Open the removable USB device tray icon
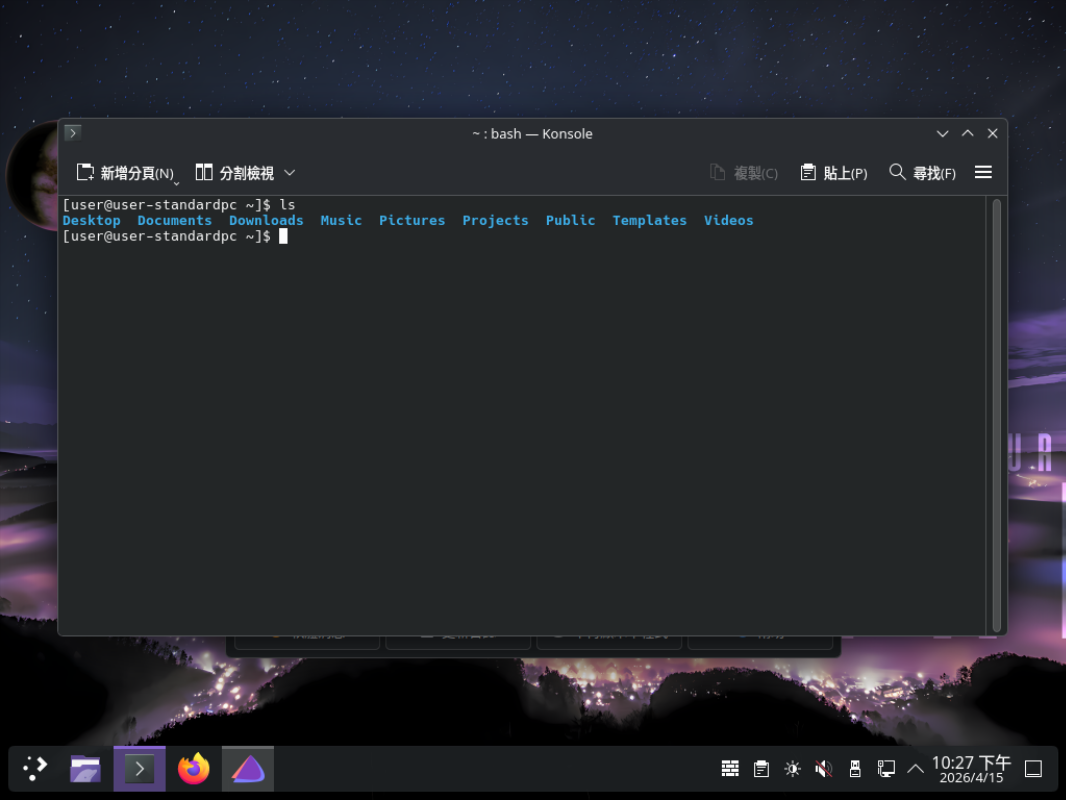1066x800 pixels. pos(854,769)
